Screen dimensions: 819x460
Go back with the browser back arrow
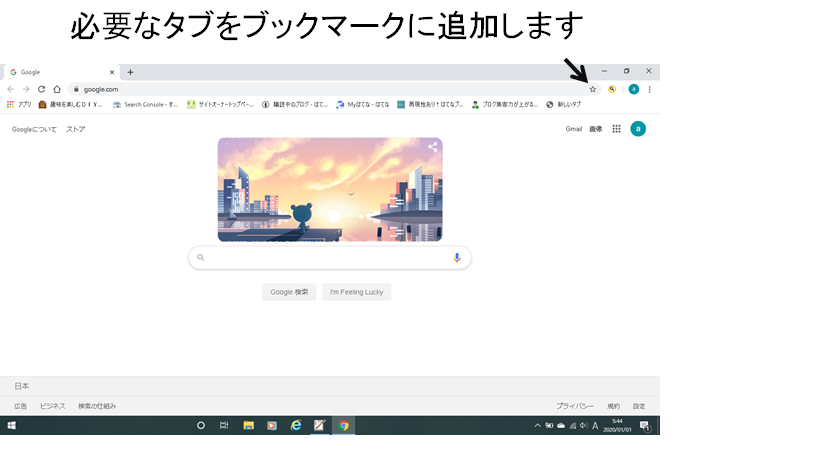(10, 89)
